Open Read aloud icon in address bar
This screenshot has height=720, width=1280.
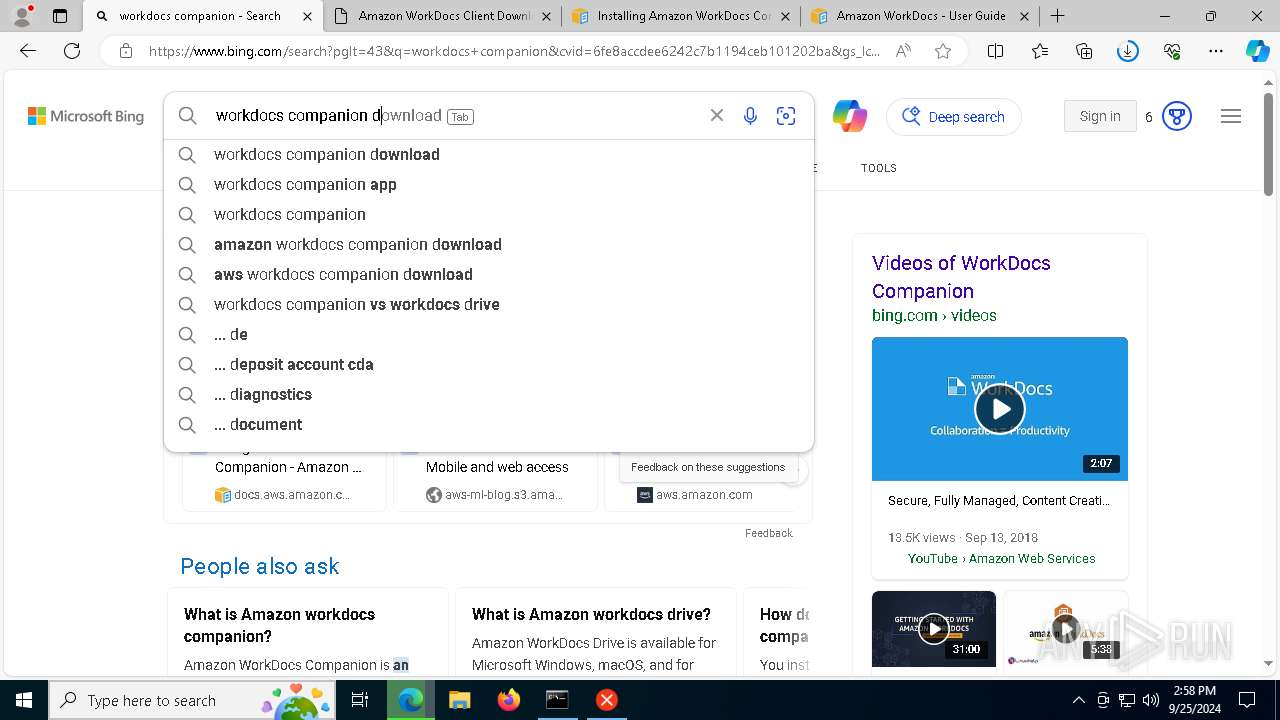point(903,51)
